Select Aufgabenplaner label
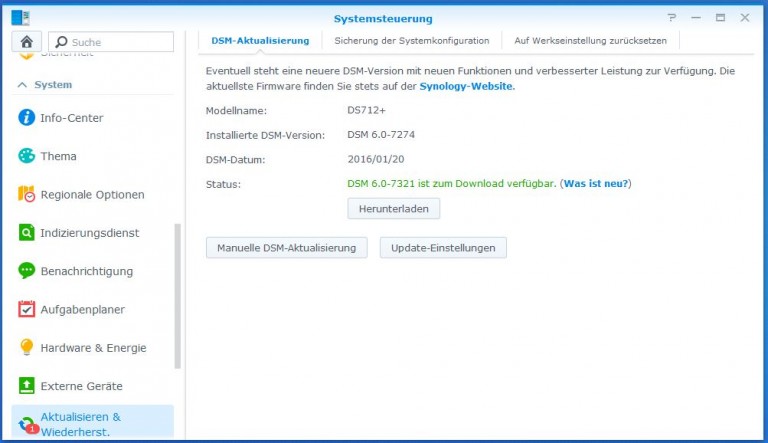 (x=82, y=310)
